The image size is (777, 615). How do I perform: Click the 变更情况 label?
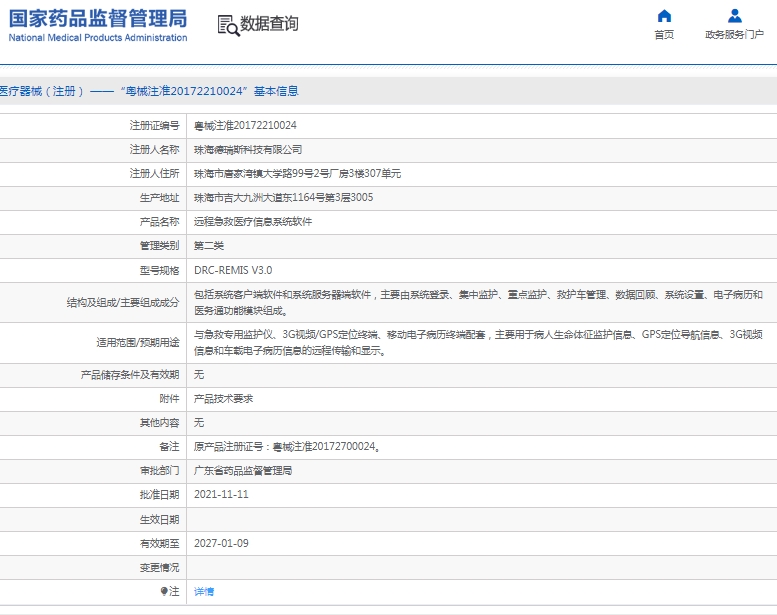point(160,567)
